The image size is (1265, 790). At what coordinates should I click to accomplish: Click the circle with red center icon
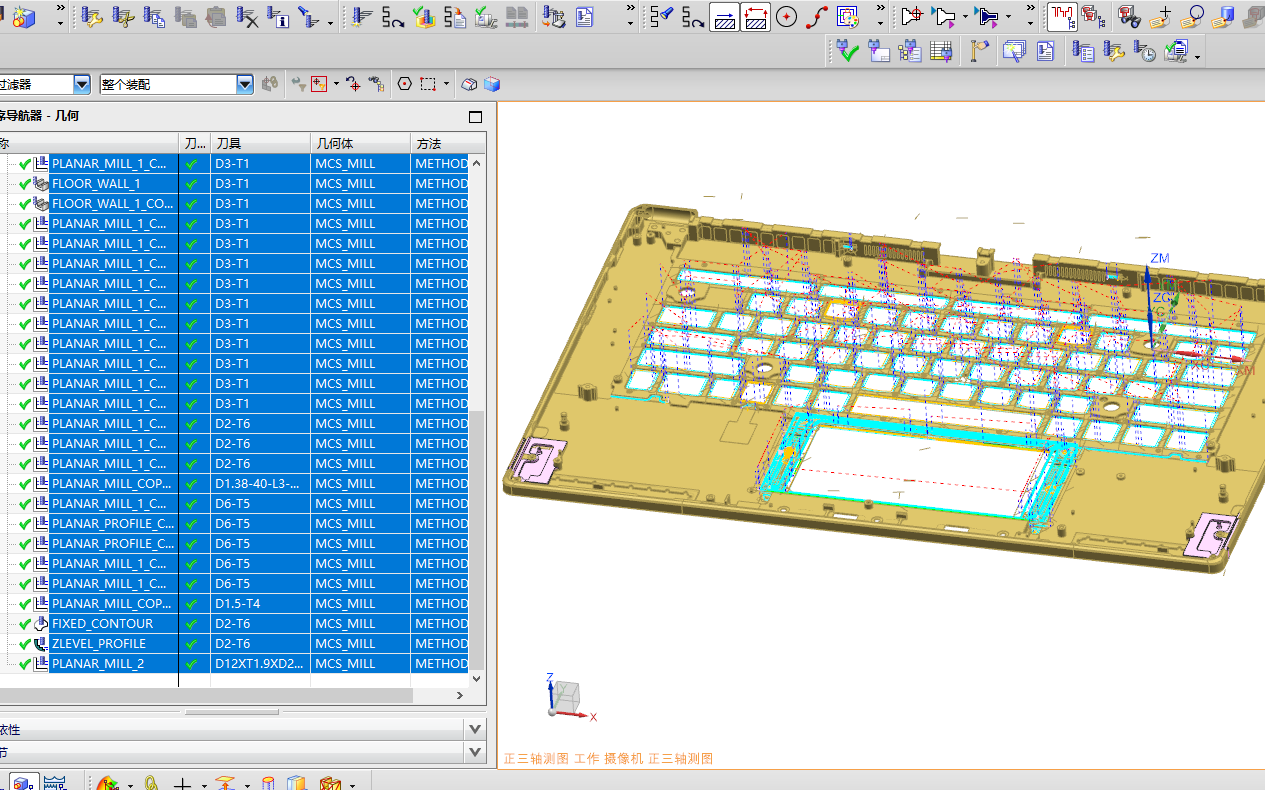pyautogui.click(x=786, y=17)
